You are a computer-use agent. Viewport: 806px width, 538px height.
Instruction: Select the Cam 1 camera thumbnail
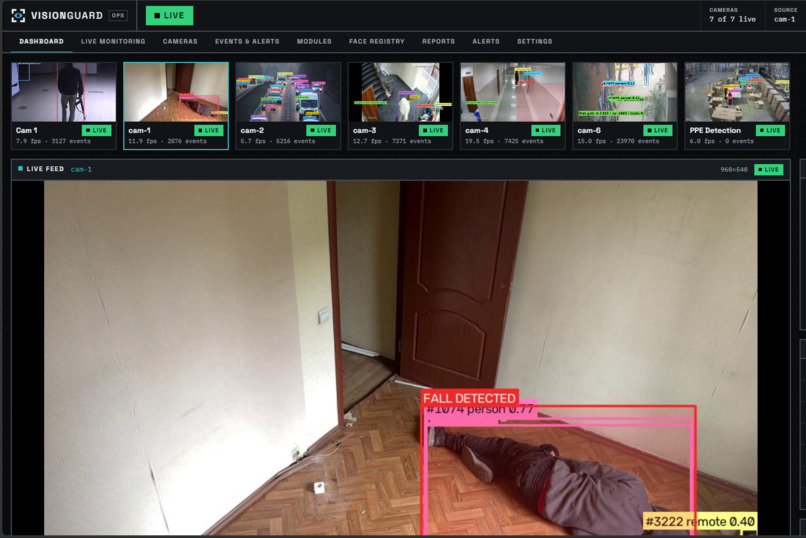click(x=64, y=92)
